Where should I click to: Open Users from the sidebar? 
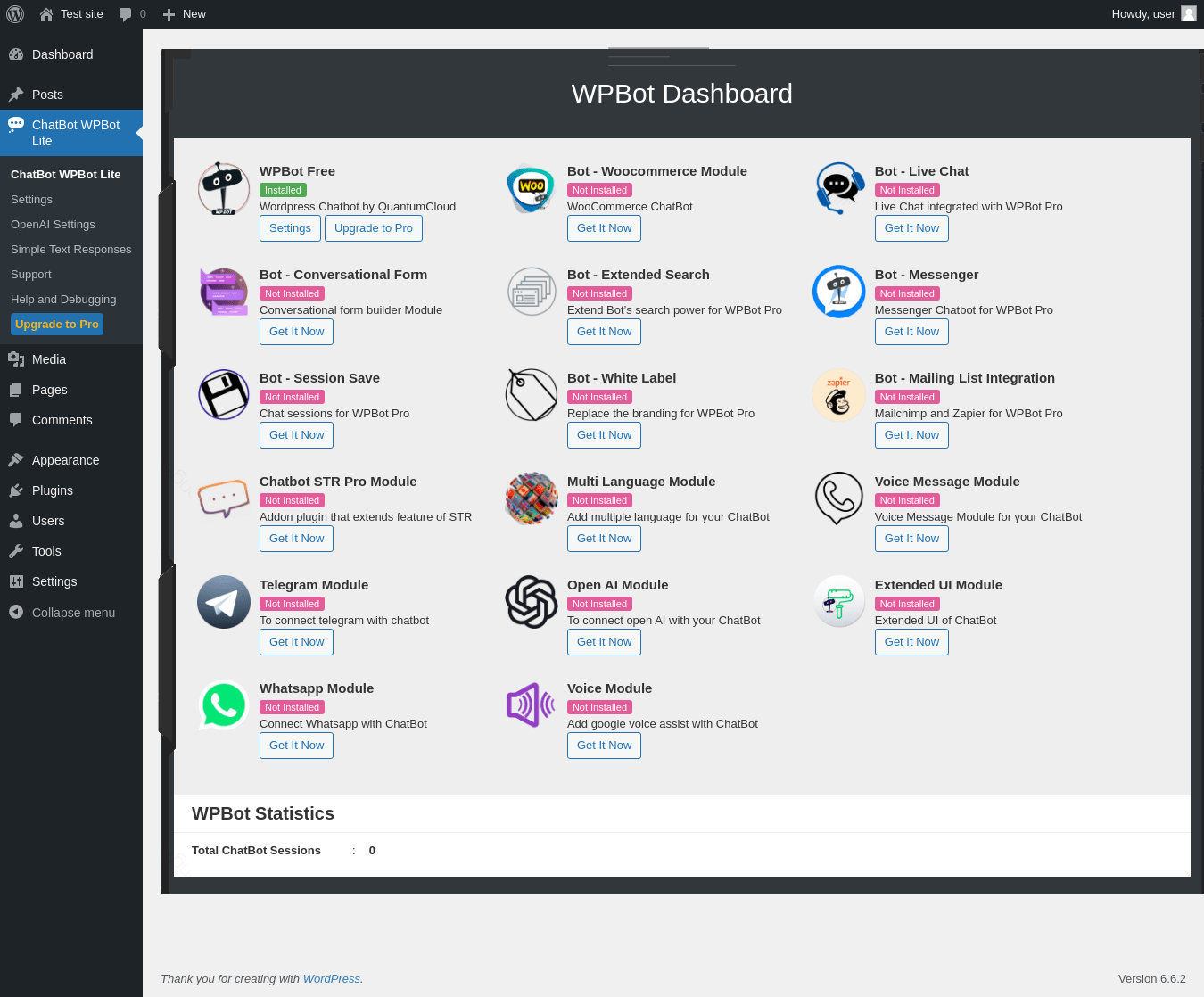click(x=71, y=521)
